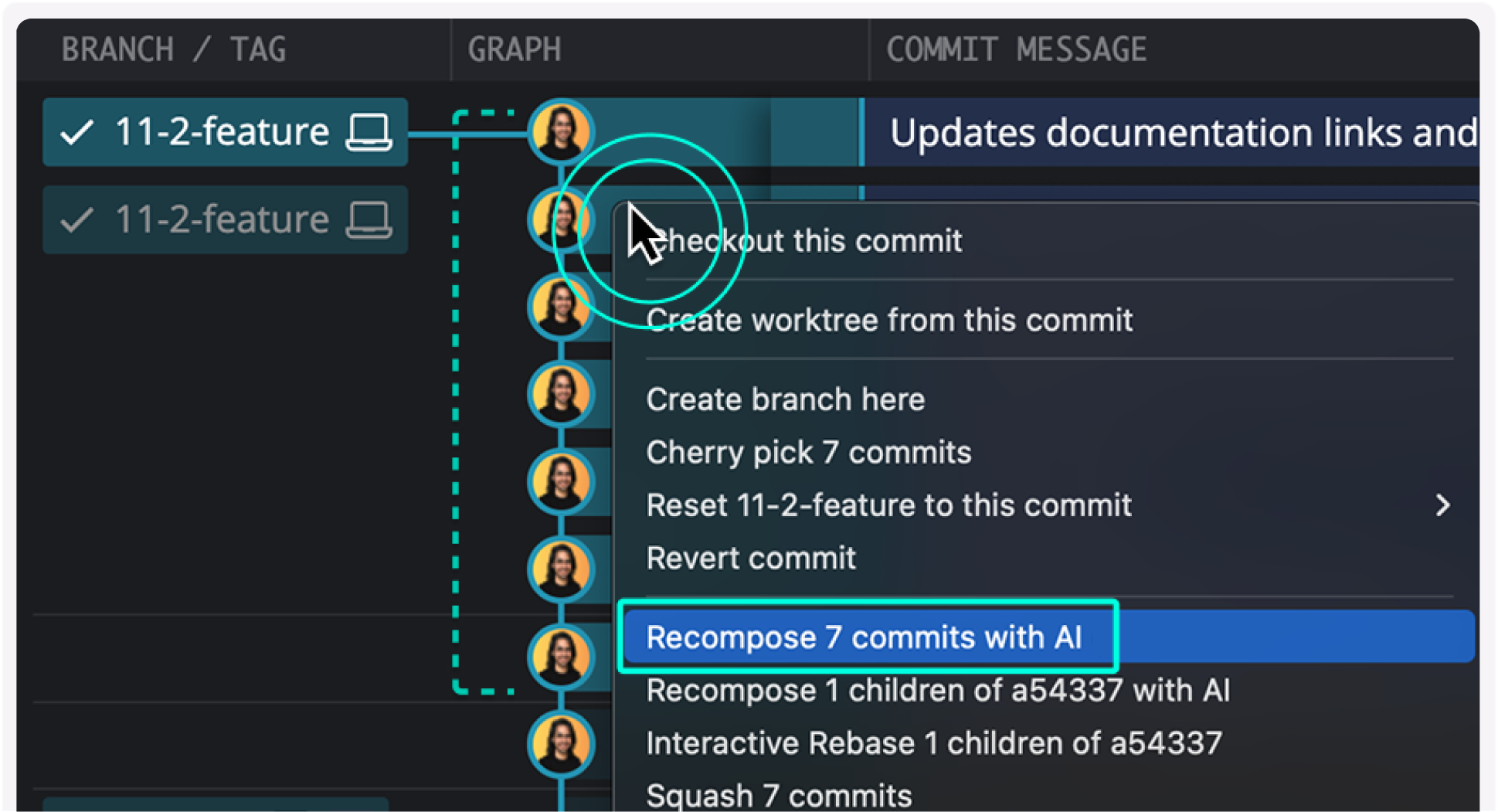The width and height of the screenshot is (1498, 812).
Task: Select the third commit avatar from the top
Action: click(559, 307)
